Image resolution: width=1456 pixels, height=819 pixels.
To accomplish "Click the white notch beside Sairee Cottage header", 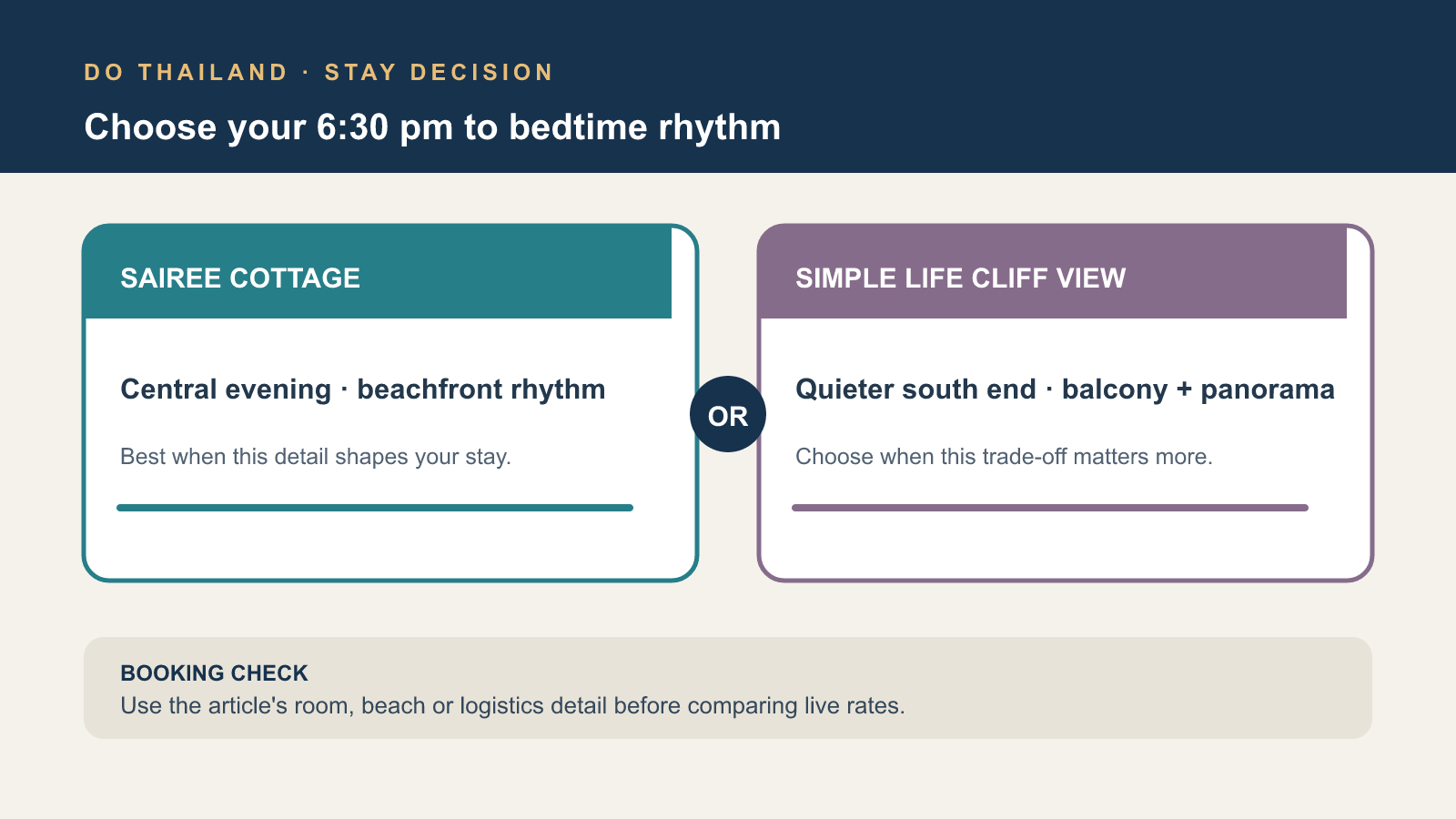I will click(682, 273).
